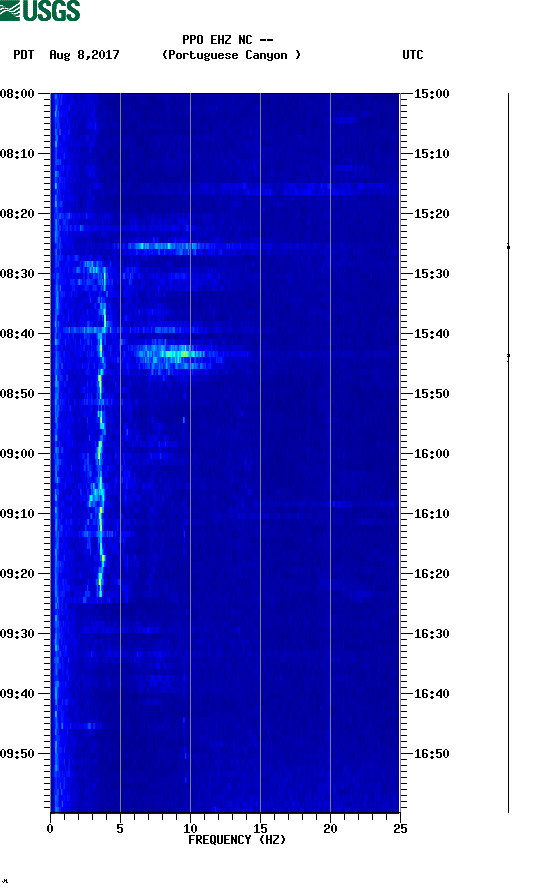552x892 pixels.
Task: Click the '08:10' PDT time label
Action: [x=17, y=154]
